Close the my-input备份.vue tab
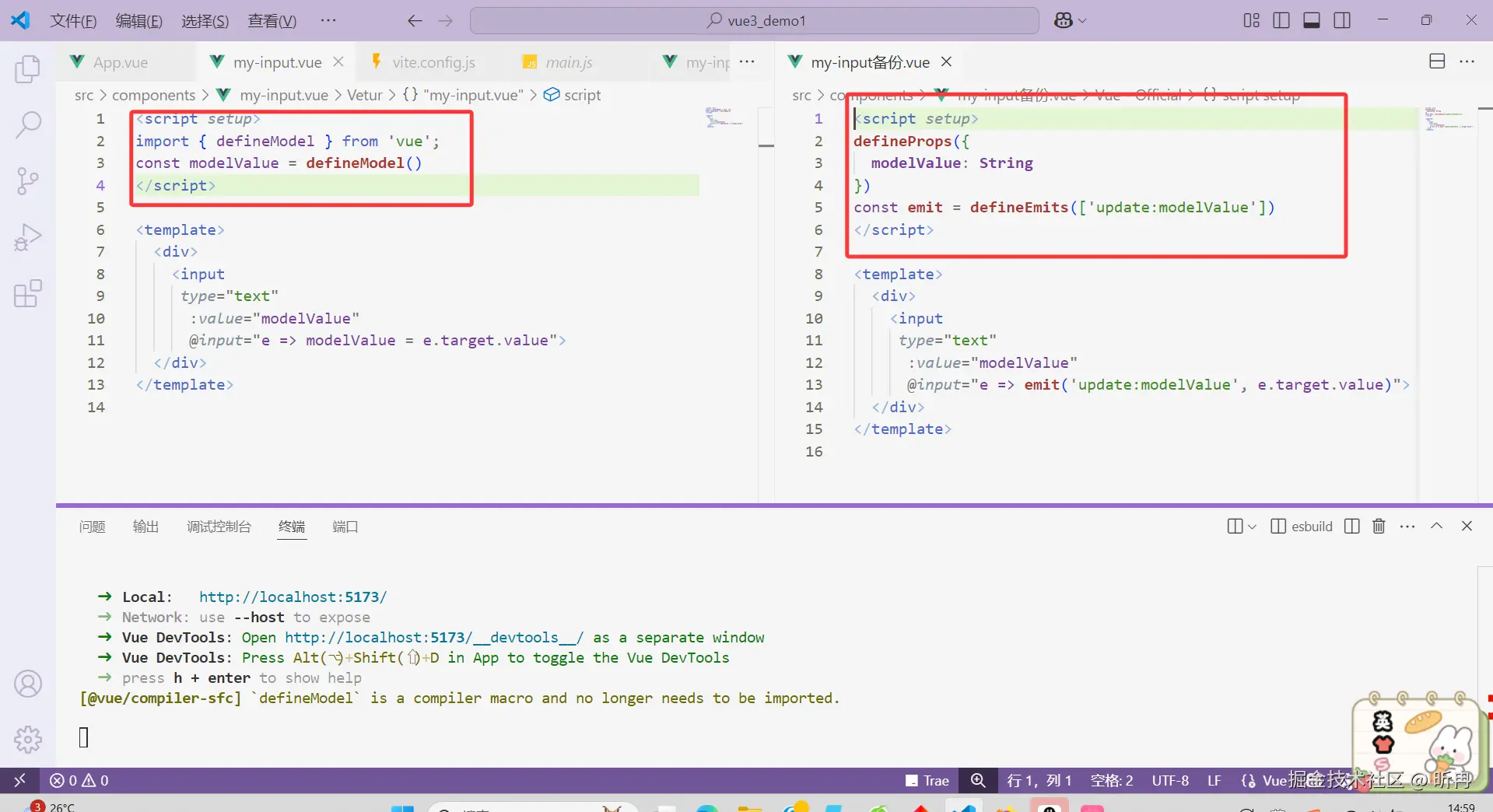1493x812 pixels. point(946,61)
